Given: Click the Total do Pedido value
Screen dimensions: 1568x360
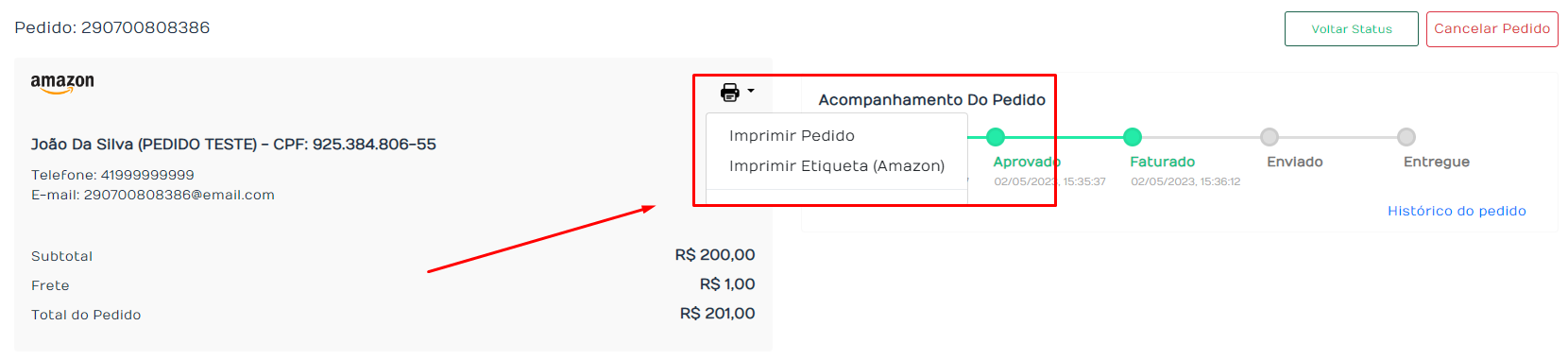Looking at the screenshot, I should (x=717, y=314).
